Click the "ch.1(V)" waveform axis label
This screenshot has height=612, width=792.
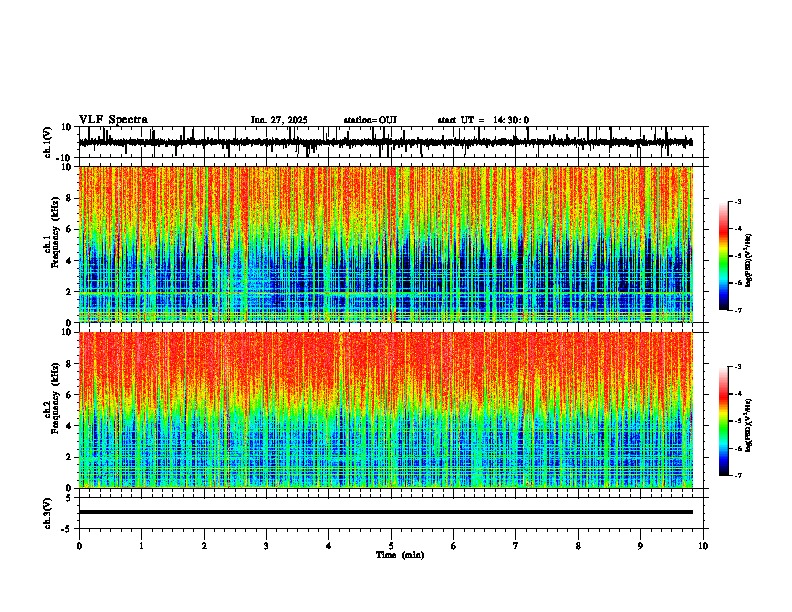tap(48, 142)
